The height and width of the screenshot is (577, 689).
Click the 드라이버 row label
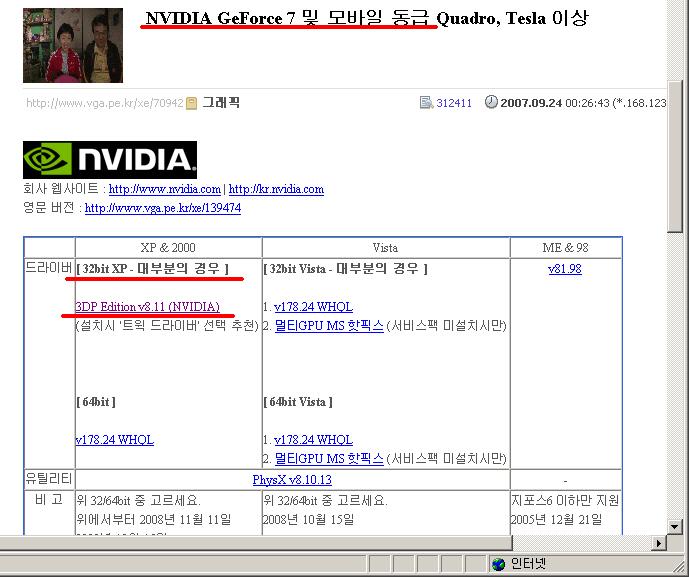[49, 268]
